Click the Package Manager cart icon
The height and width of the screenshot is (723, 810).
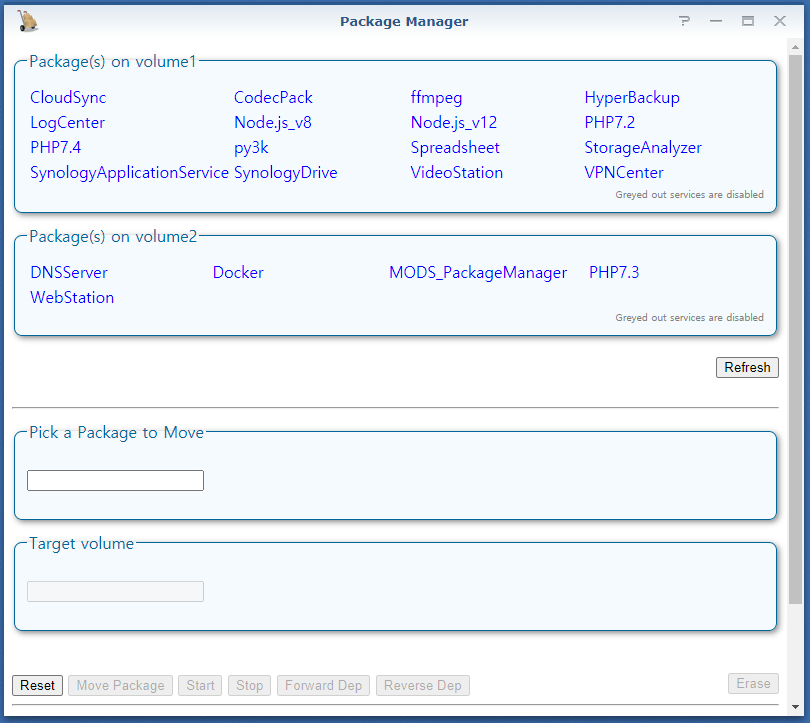click(x=27, y=21)
